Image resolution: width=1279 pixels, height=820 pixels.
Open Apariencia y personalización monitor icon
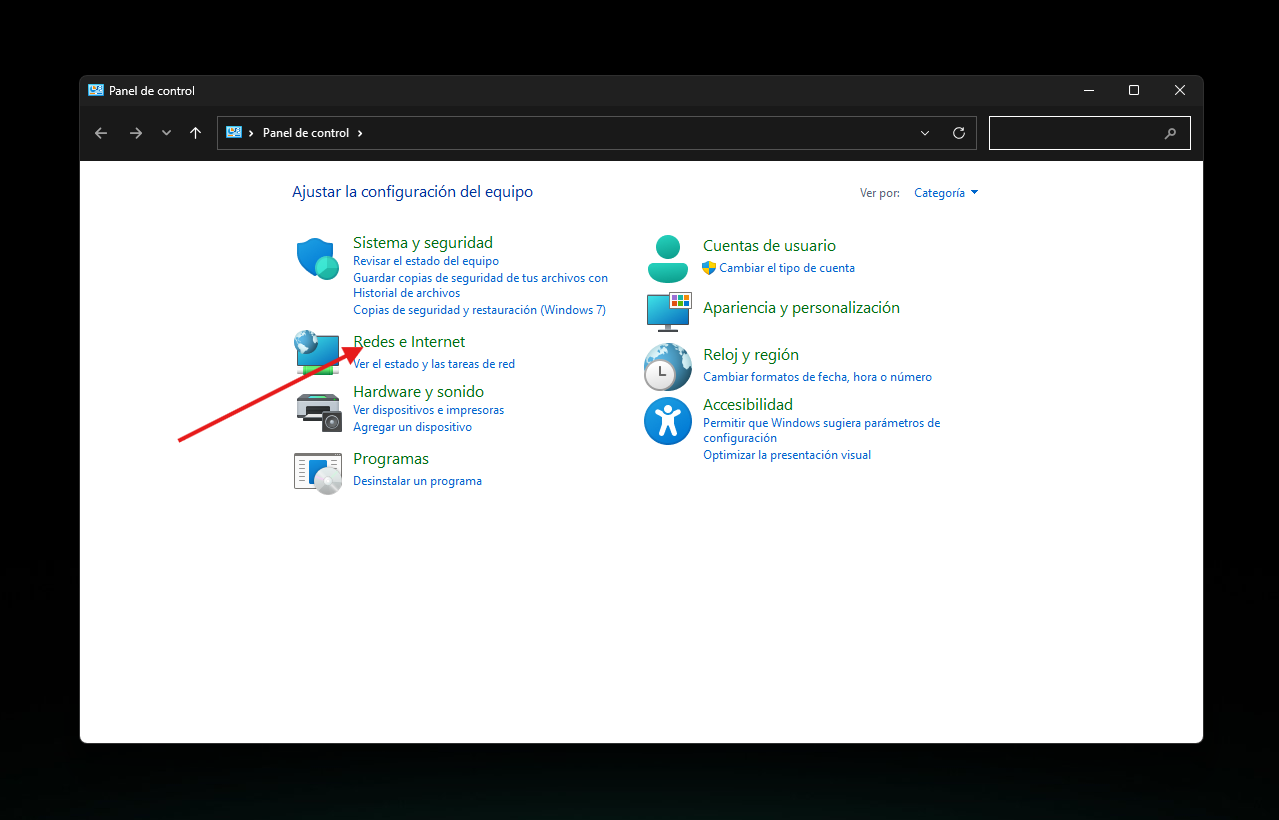coord(668,312)
